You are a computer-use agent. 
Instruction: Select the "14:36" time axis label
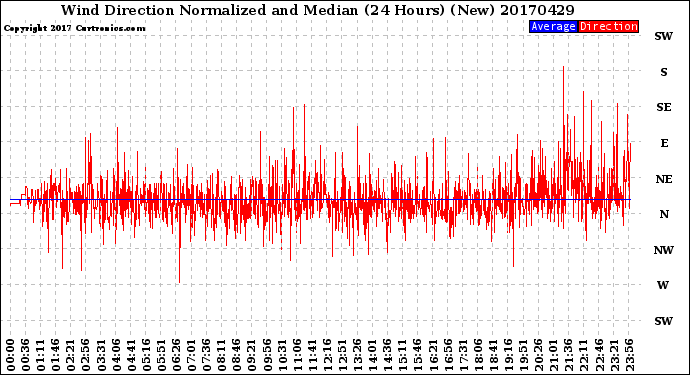click(x=388, y=355)
